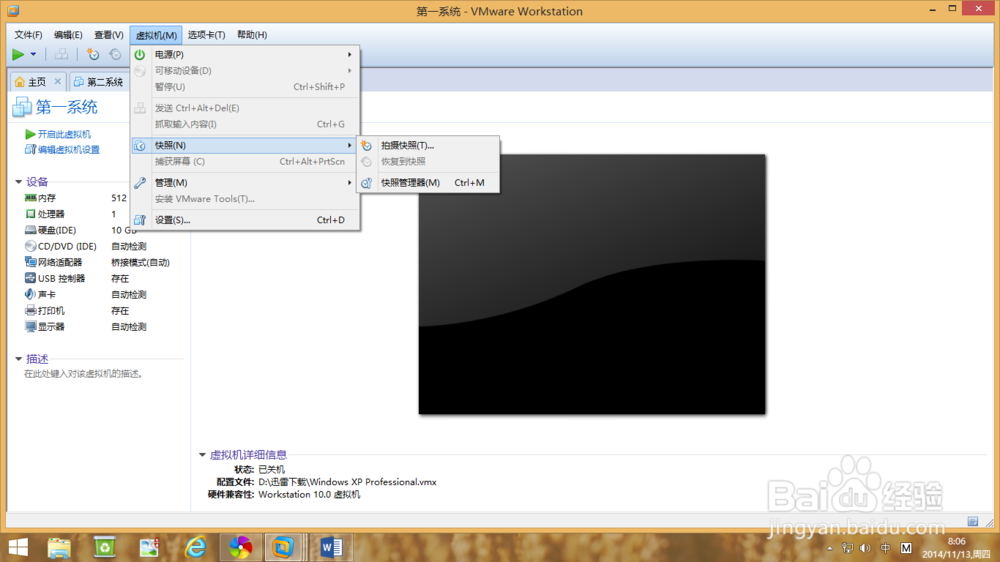This screenshot has width=1000, height=562.
Task: Click the 桥接模式(自动) network value
Action: pos(140,262)
